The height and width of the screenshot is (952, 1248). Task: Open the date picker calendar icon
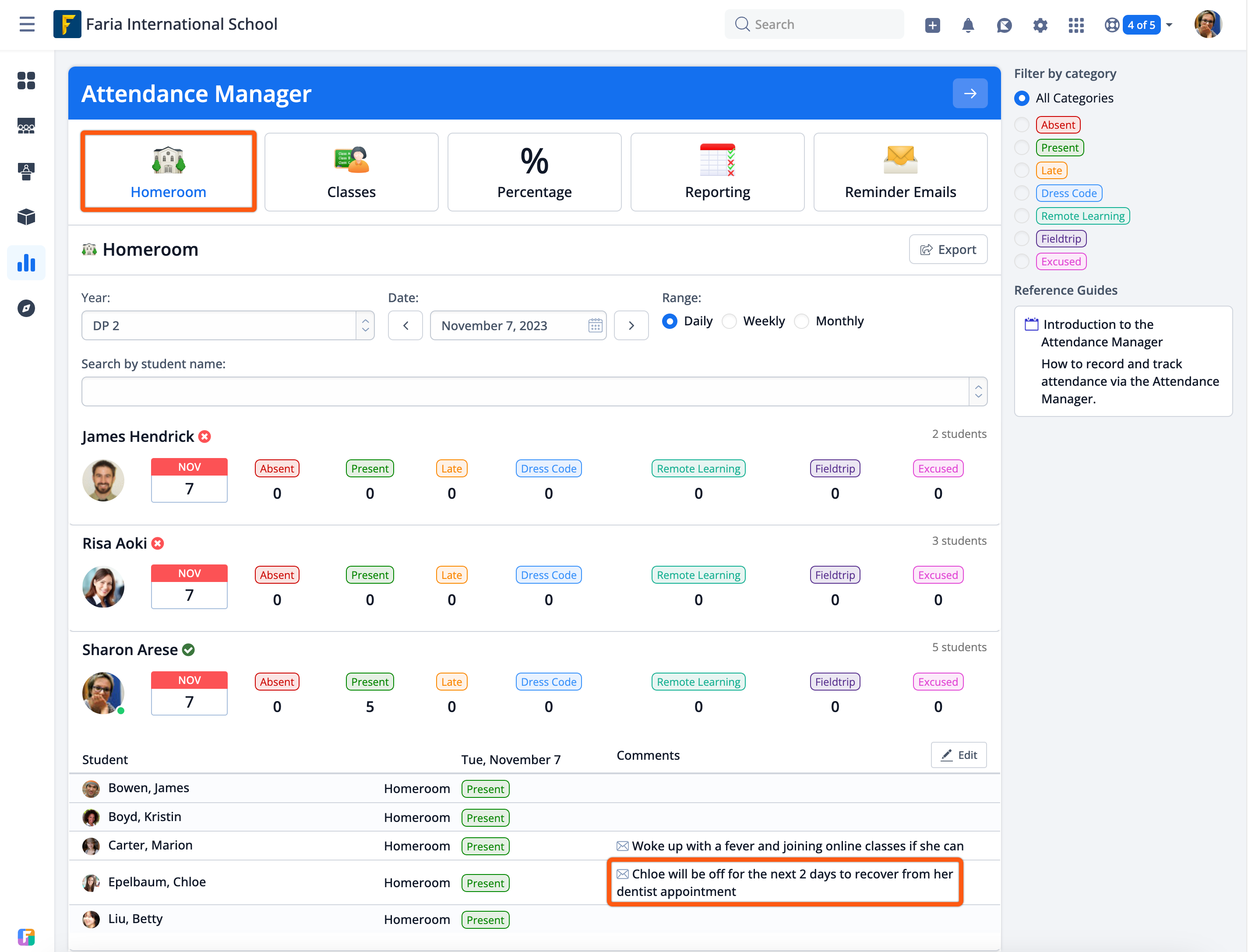[x=595, y=326]
